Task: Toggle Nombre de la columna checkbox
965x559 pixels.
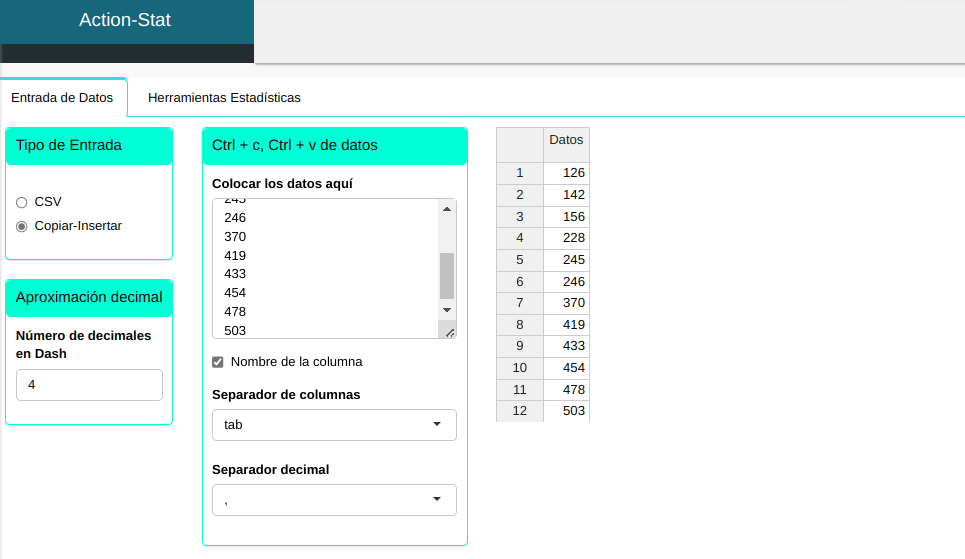Action: [218, 362]
